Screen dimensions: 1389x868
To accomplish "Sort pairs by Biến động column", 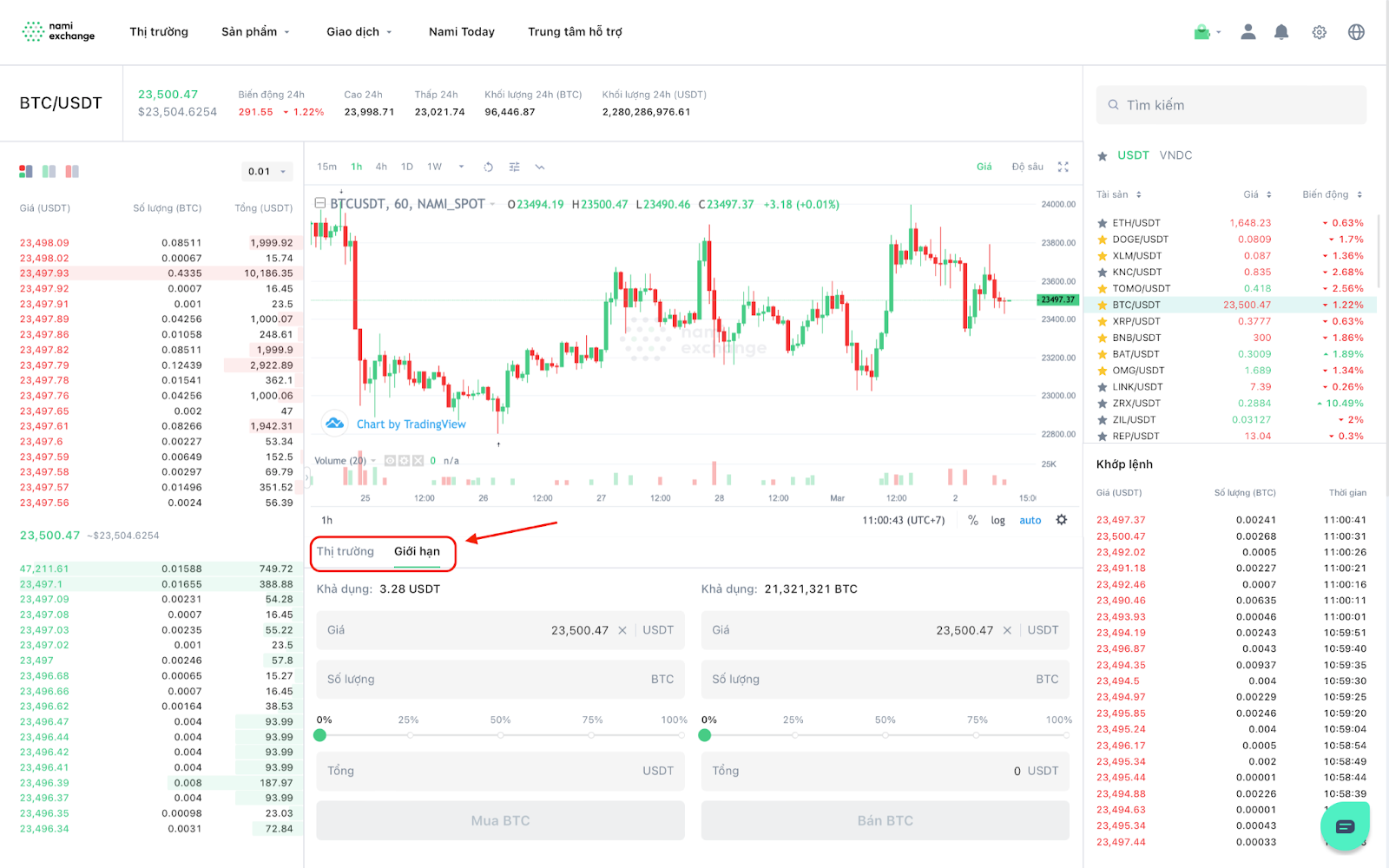I will pos(1333,194).
